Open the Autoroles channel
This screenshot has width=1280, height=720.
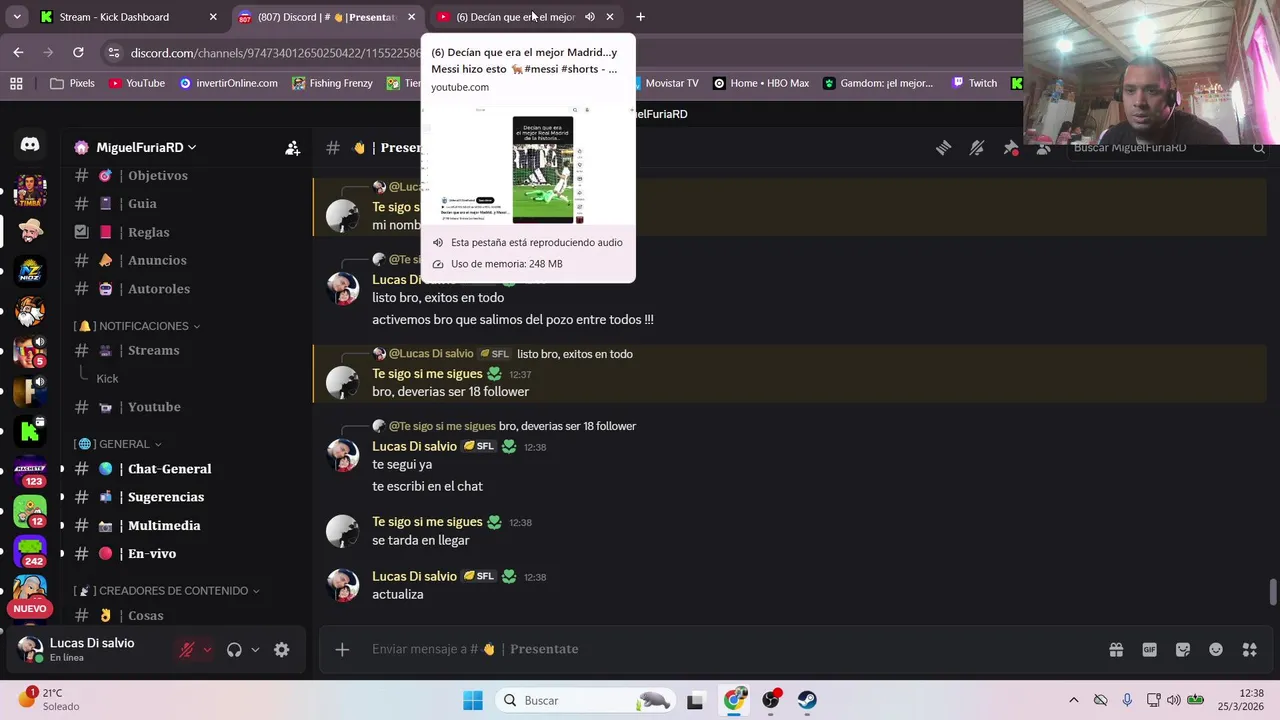[158, 289]
